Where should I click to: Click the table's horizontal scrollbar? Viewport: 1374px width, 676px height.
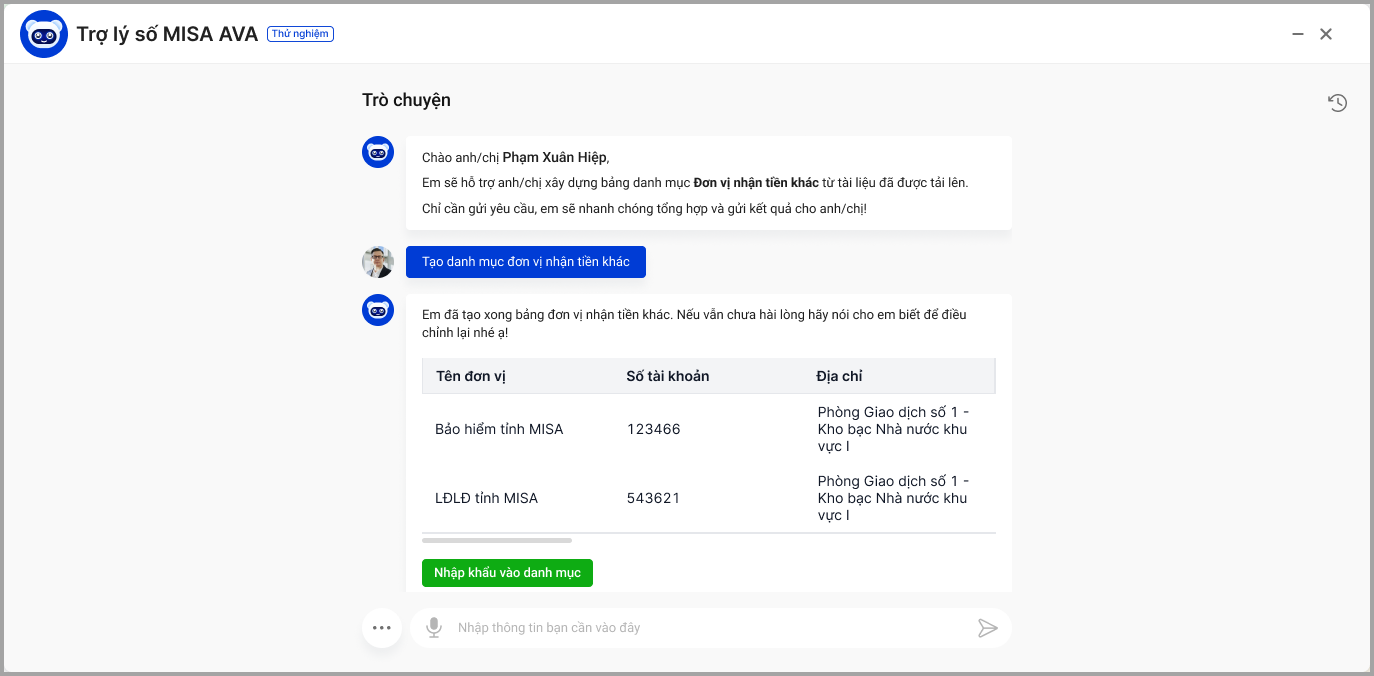pos(496,540)
